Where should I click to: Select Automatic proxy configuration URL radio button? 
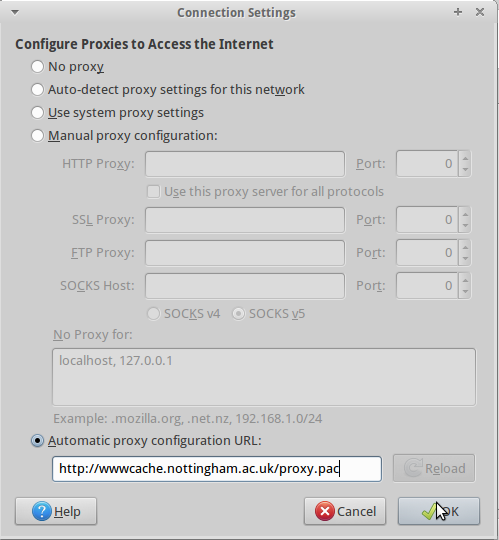coord(37,440)
